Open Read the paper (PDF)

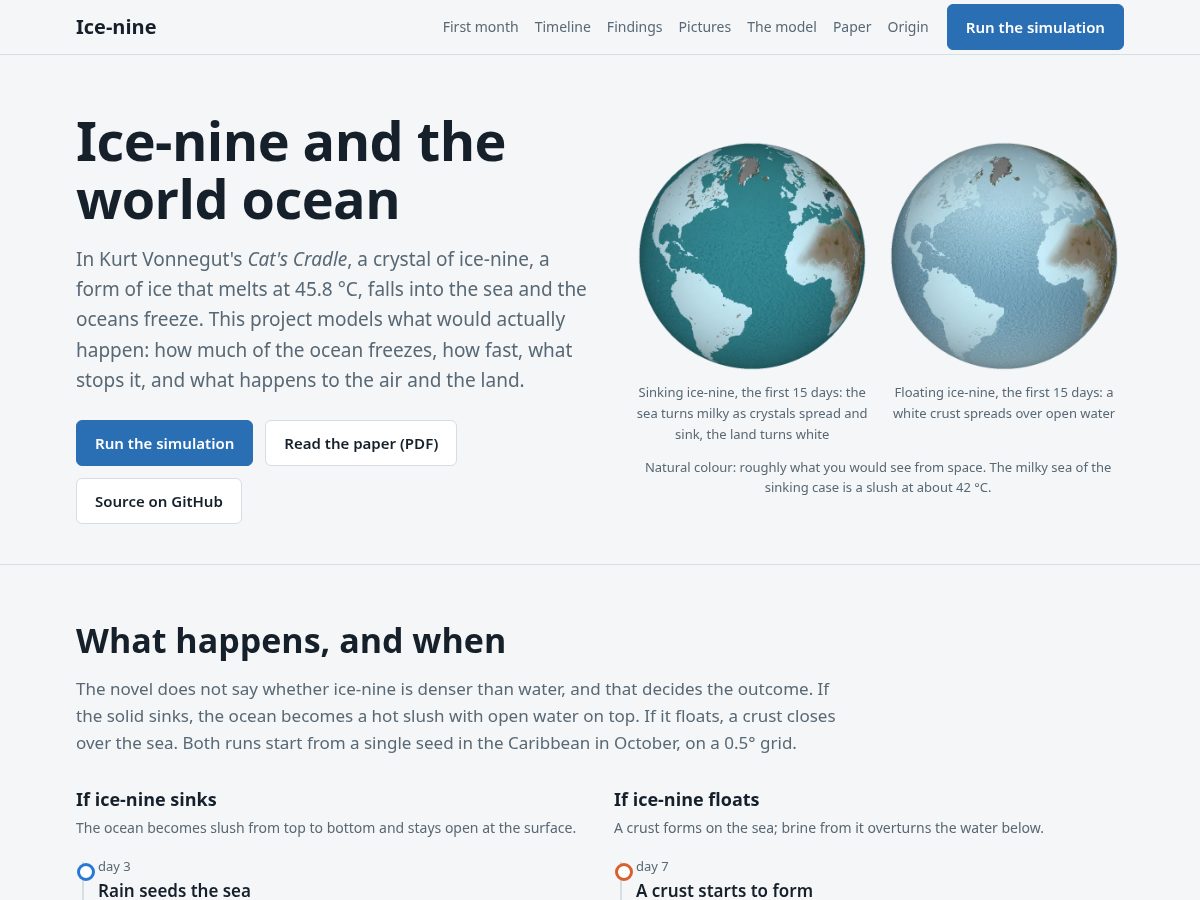[x=361, y=443]
